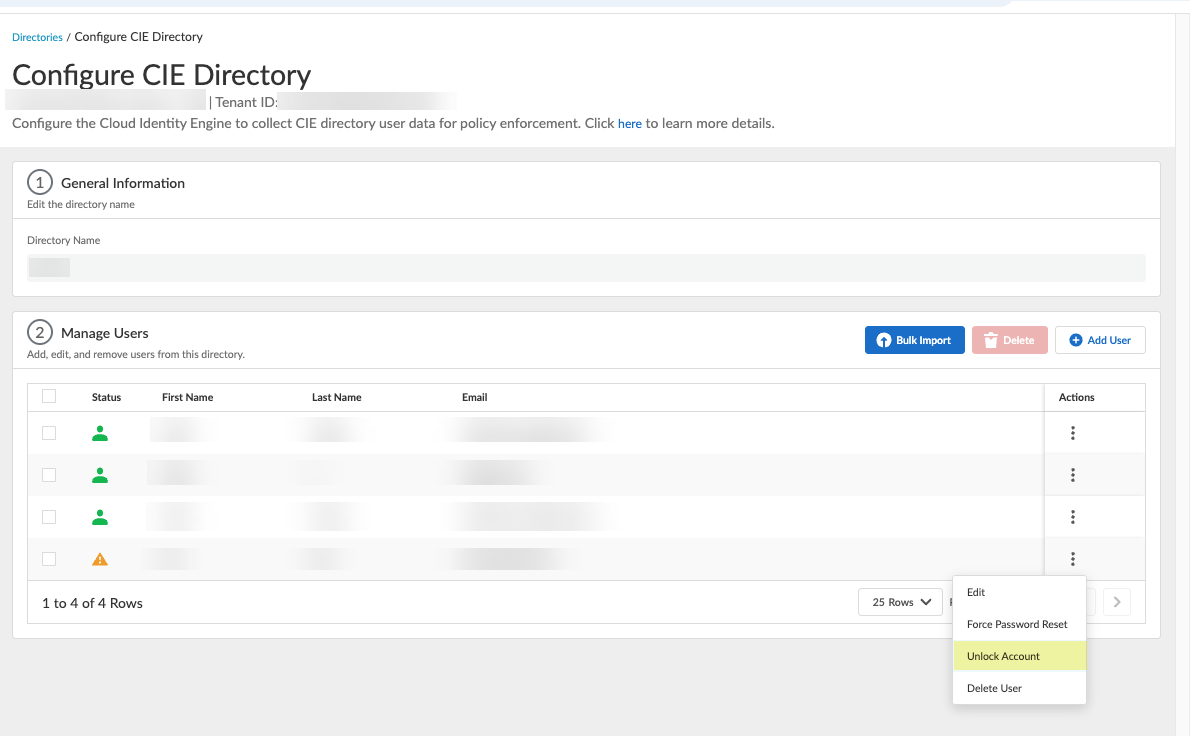This screenshot has width=1190, height=736.
Task: Click the orange warning status icon
Action: pyautogui.click(x=99, y=559)
